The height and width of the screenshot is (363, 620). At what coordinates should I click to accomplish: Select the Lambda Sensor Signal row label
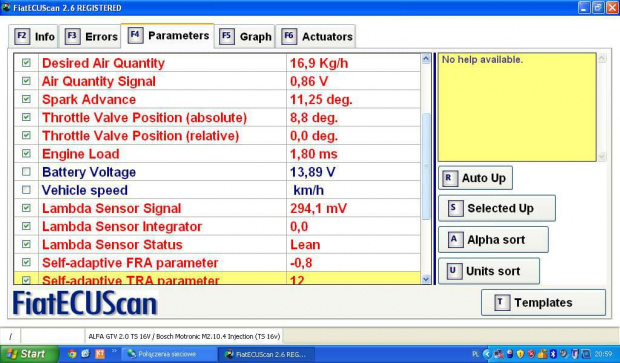[112, 208]
